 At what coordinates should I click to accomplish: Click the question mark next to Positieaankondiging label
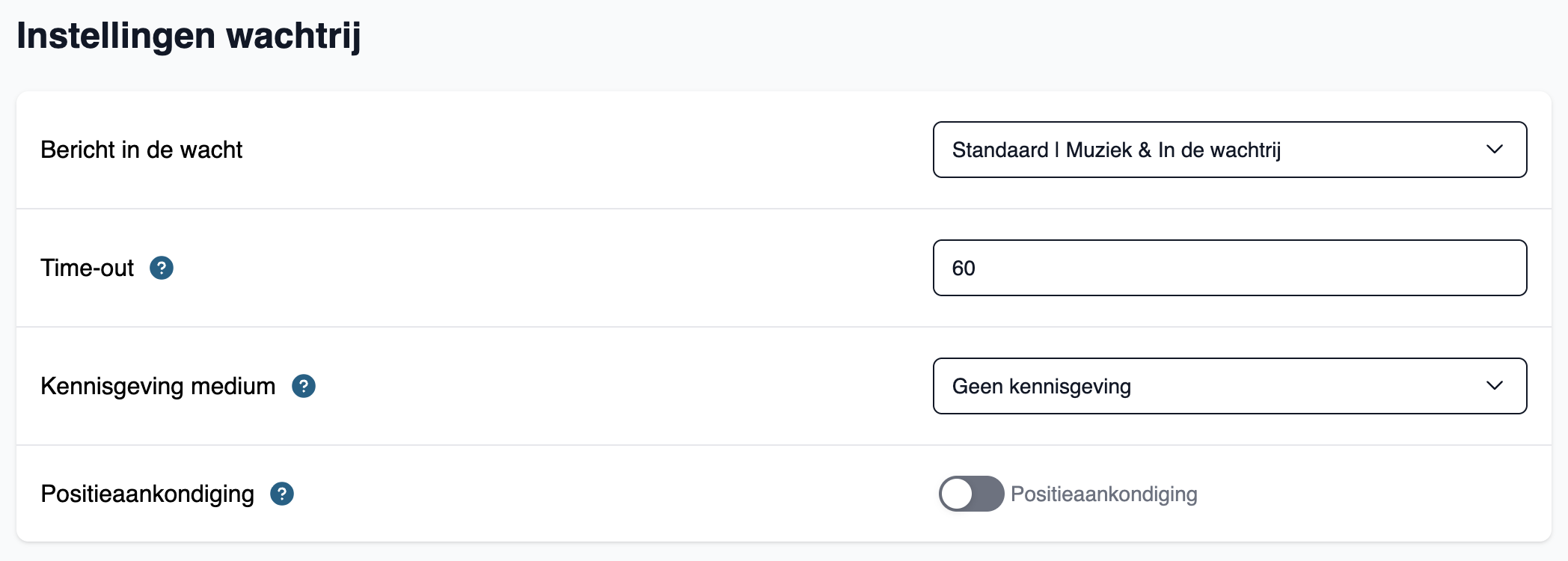coord(282,494)
